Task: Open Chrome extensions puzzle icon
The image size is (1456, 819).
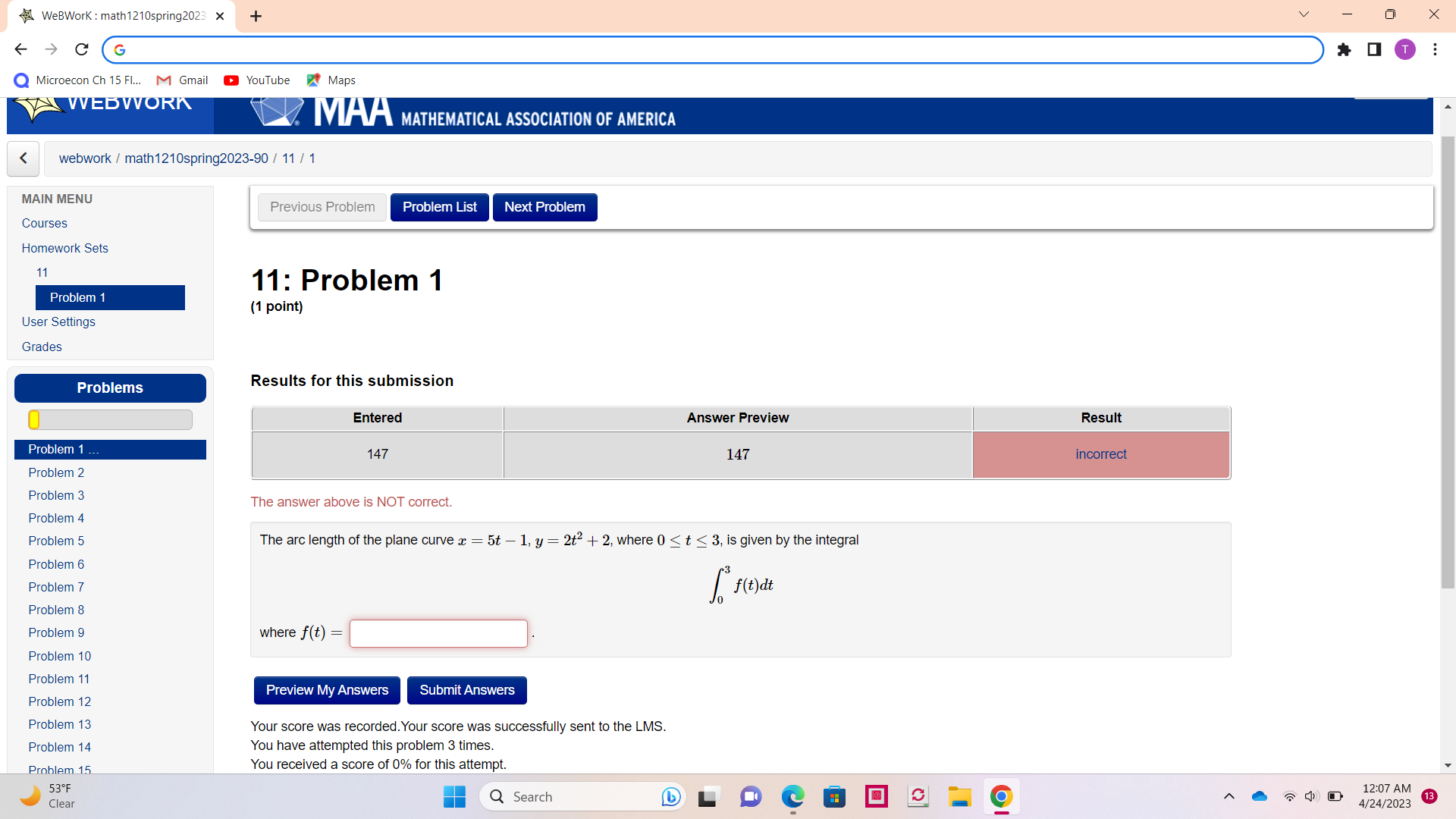Action: coord(1345,49)
